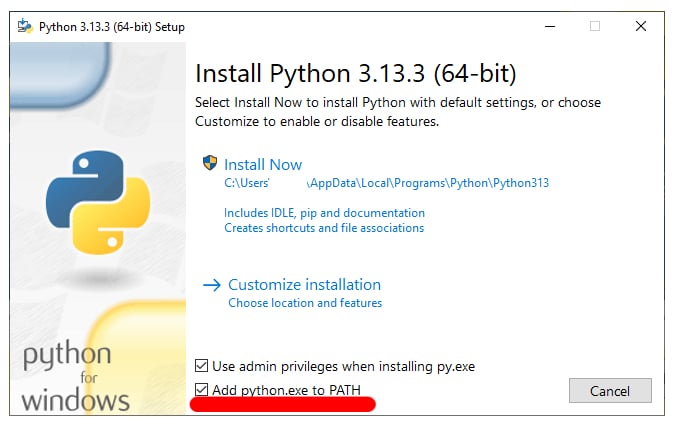Close the Python Setup window

[640, 26]
